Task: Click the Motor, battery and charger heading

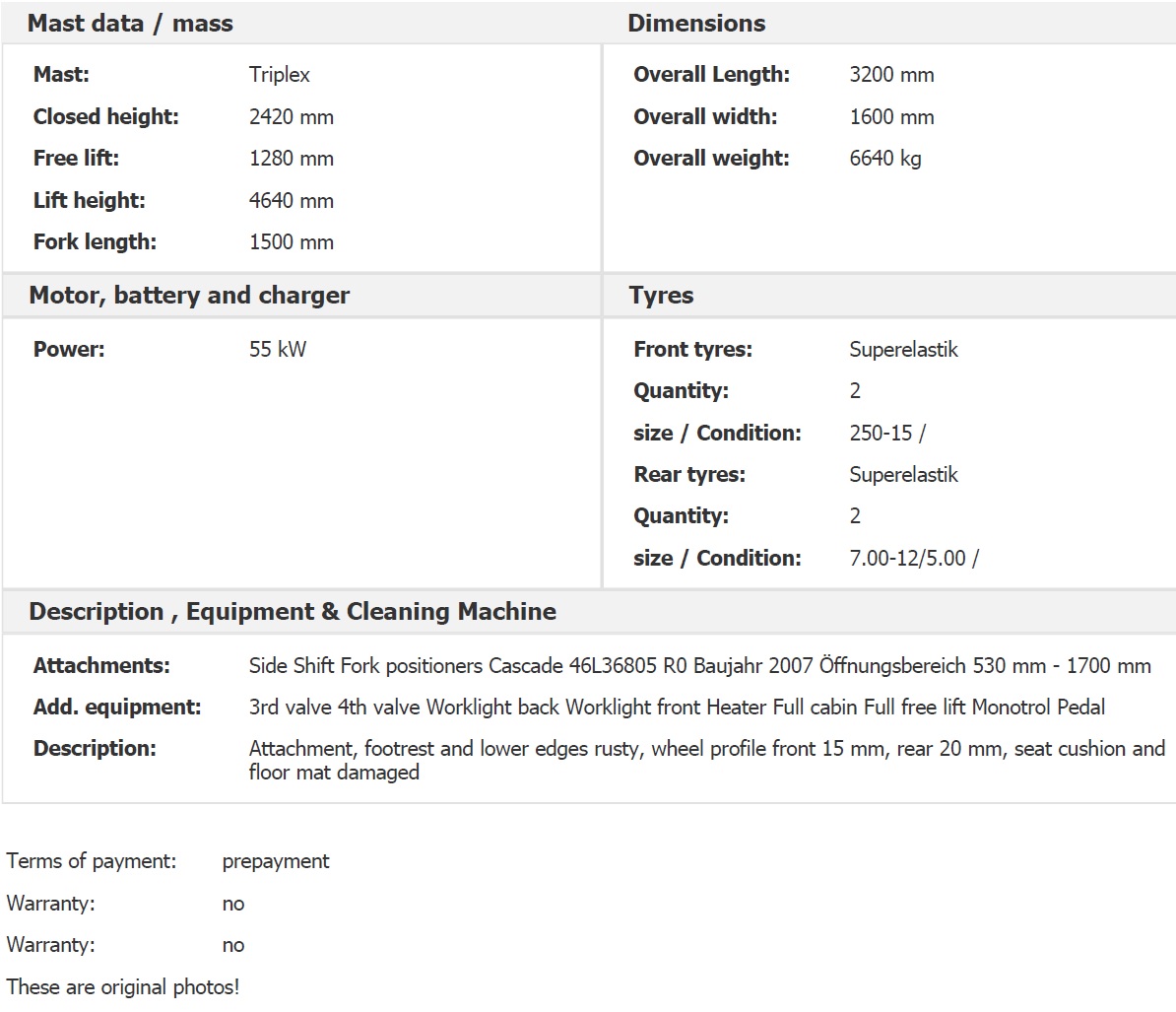Action: tap(189, 296)
